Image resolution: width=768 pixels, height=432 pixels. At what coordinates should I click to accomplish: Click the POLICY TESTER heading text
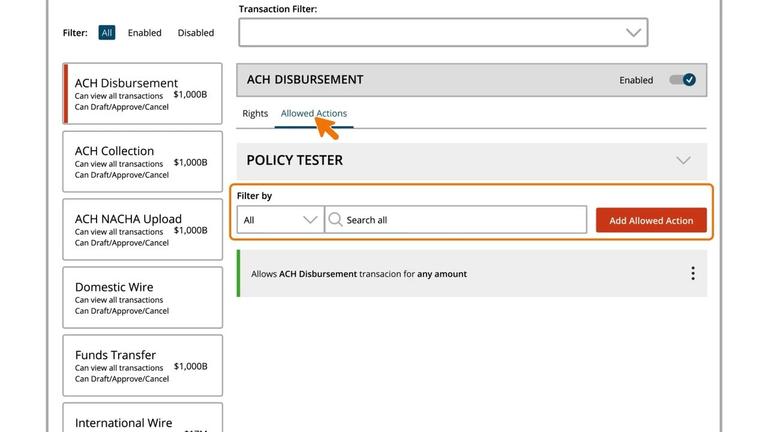(x=295, y=160)
